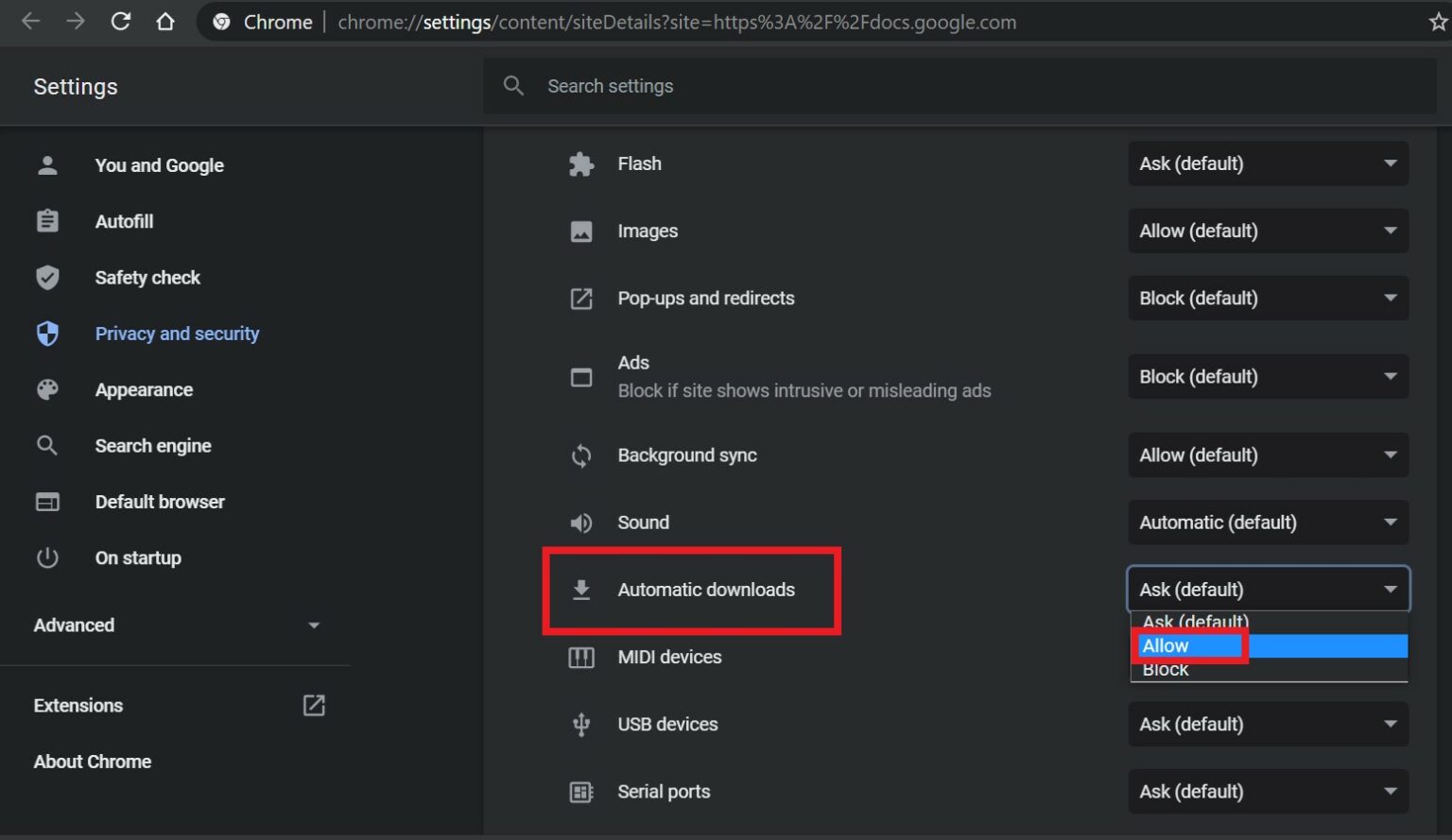Click the USB devices icon
The width and height of the screenshot is (1452, 840).
pyautogui.click(x=581, y=724)
